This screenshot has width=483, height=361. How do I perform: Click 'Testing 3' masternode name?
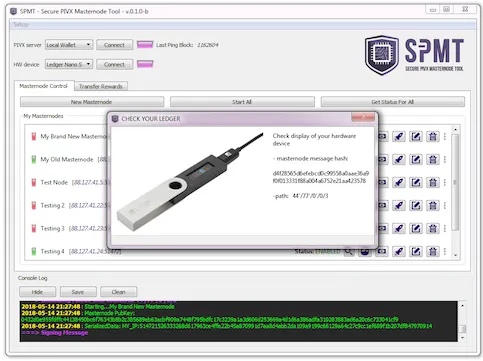click(52, 228)
